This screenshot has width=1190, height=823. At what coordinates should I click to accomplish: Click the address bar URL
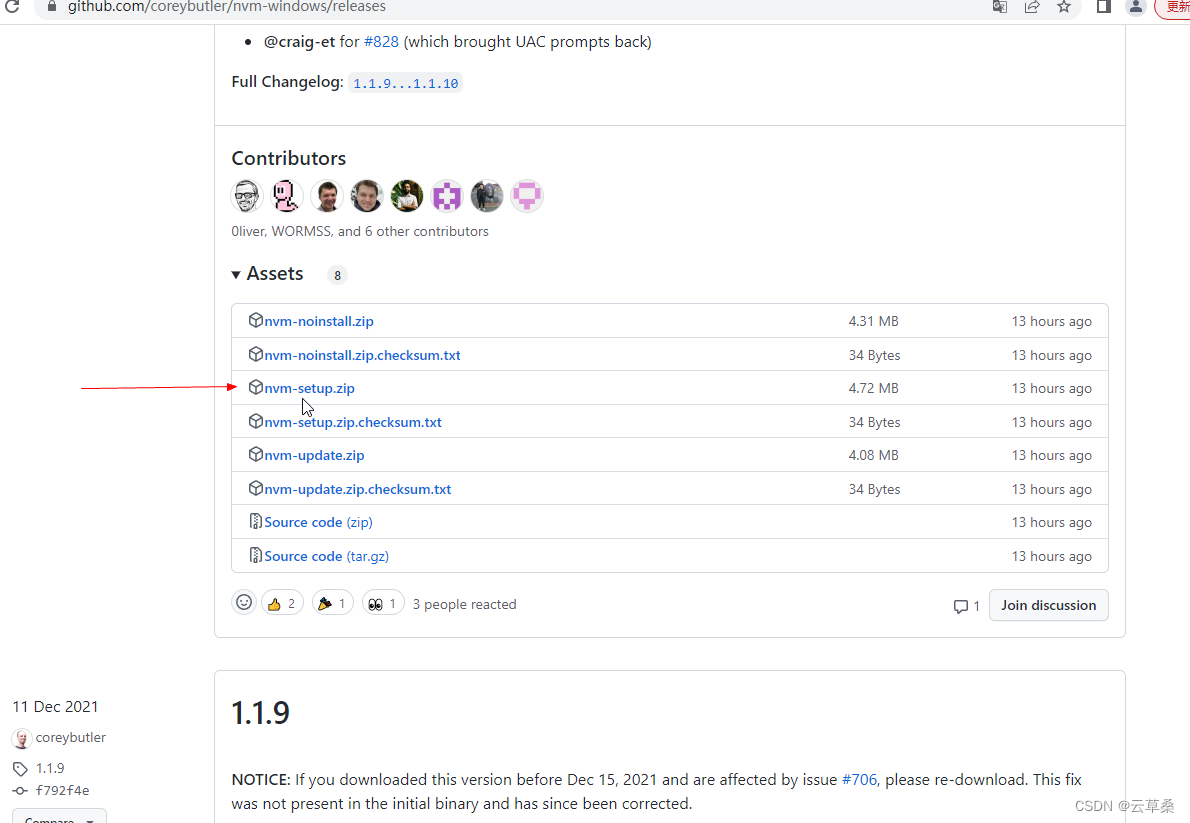click(x=226, y=7)
